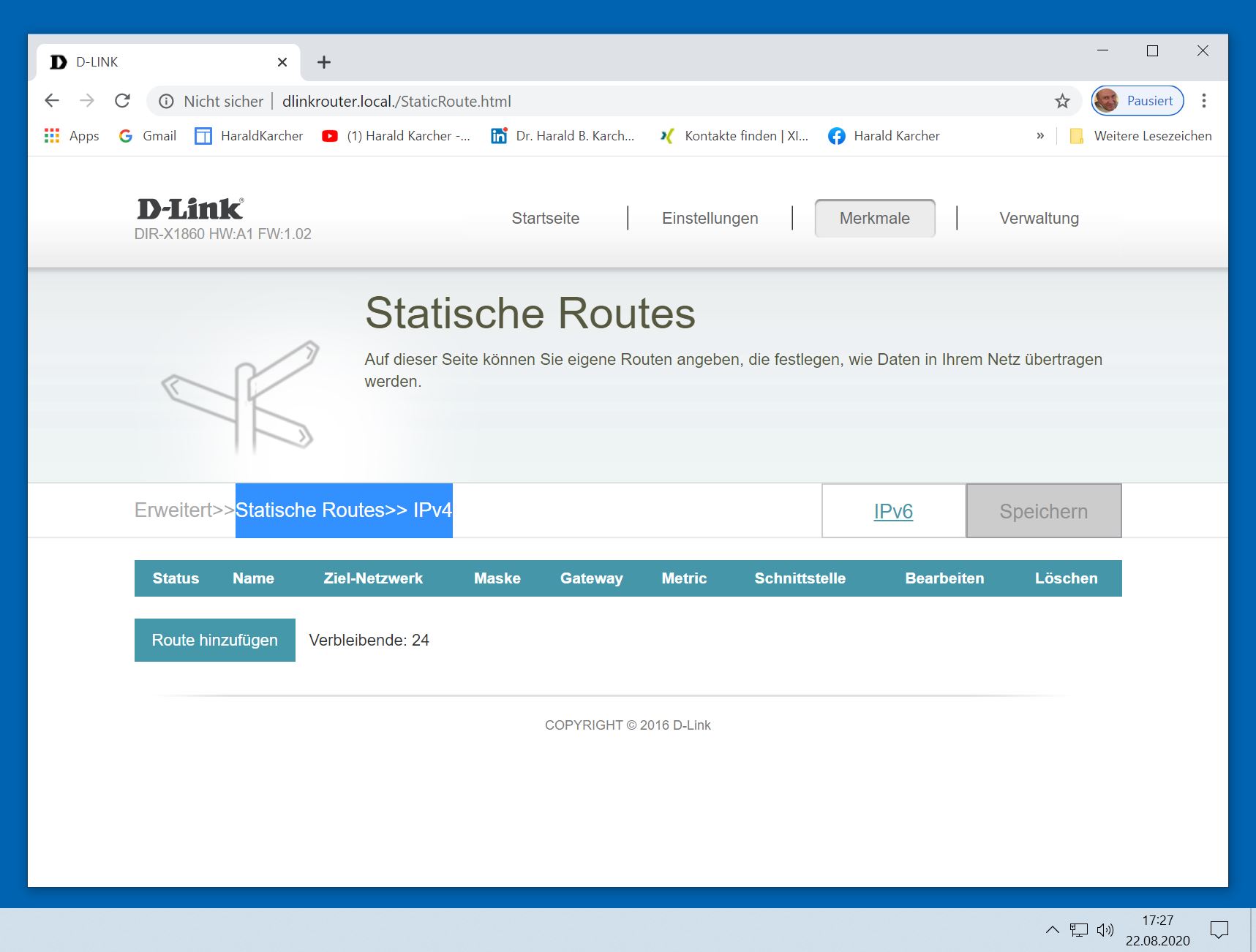Viewport: 1256px width, 952px height.
Task: Click Route hinzufügen button
Action: click(x=215, y=640)
